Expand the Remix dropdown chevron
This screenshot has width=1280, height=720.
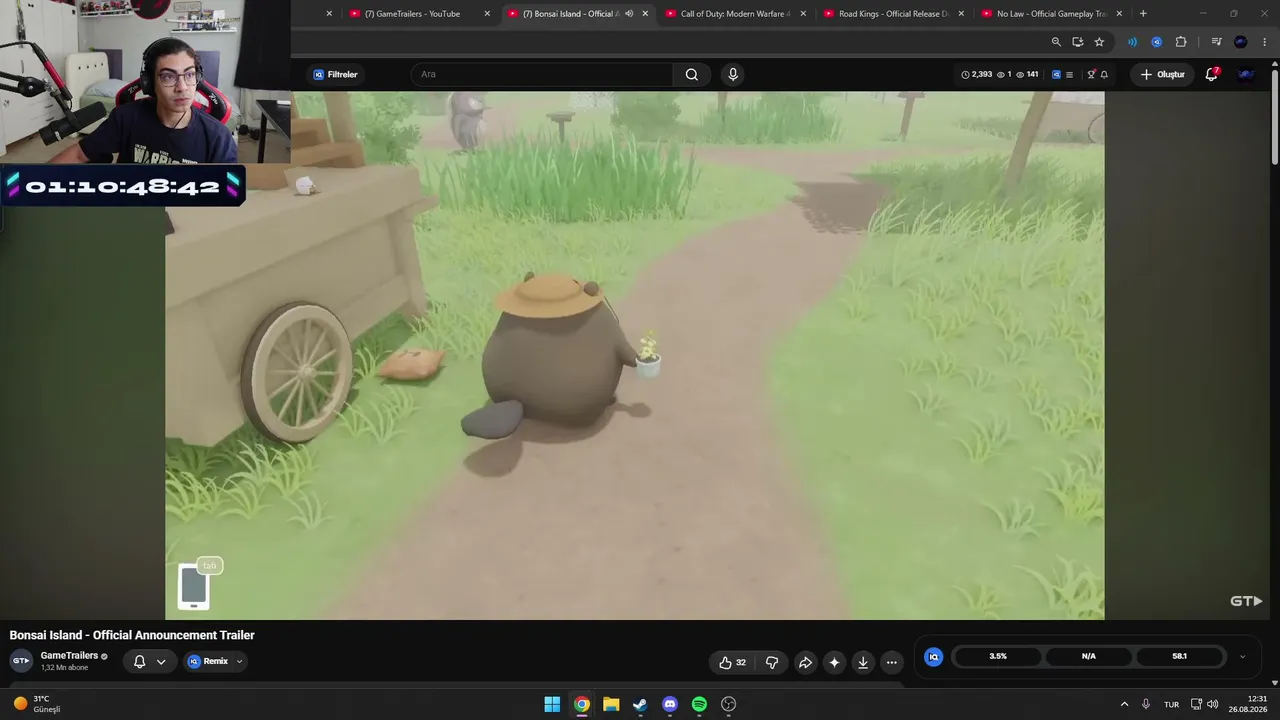point(239,661)
